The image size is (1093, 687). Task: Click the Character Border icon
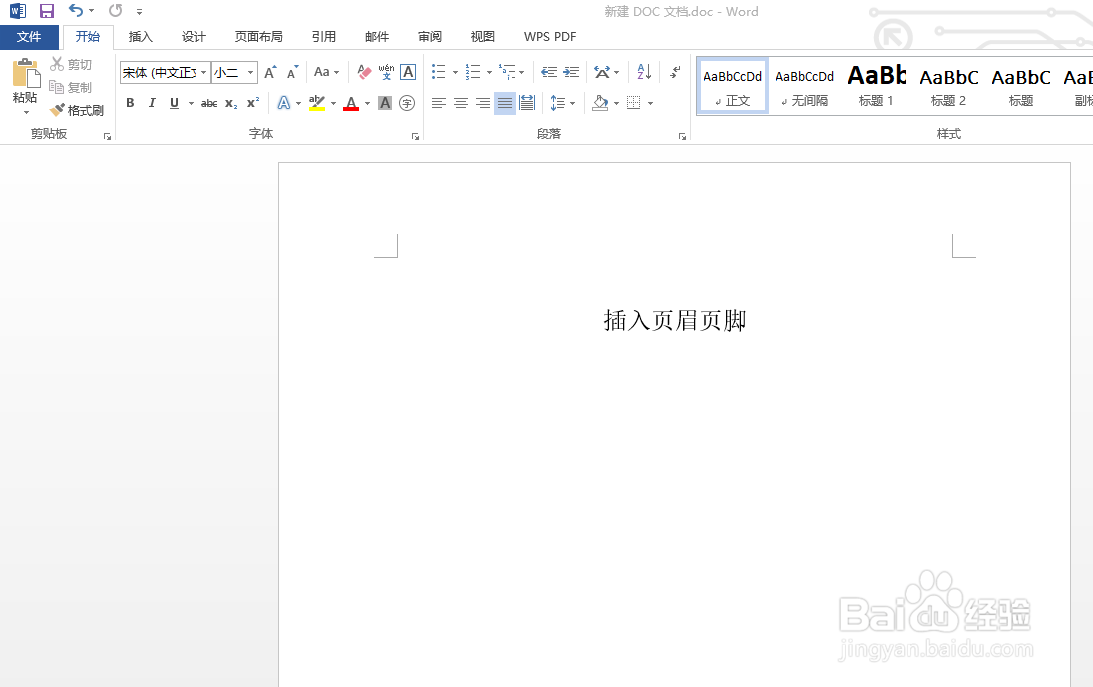click(x=408, y=72)
